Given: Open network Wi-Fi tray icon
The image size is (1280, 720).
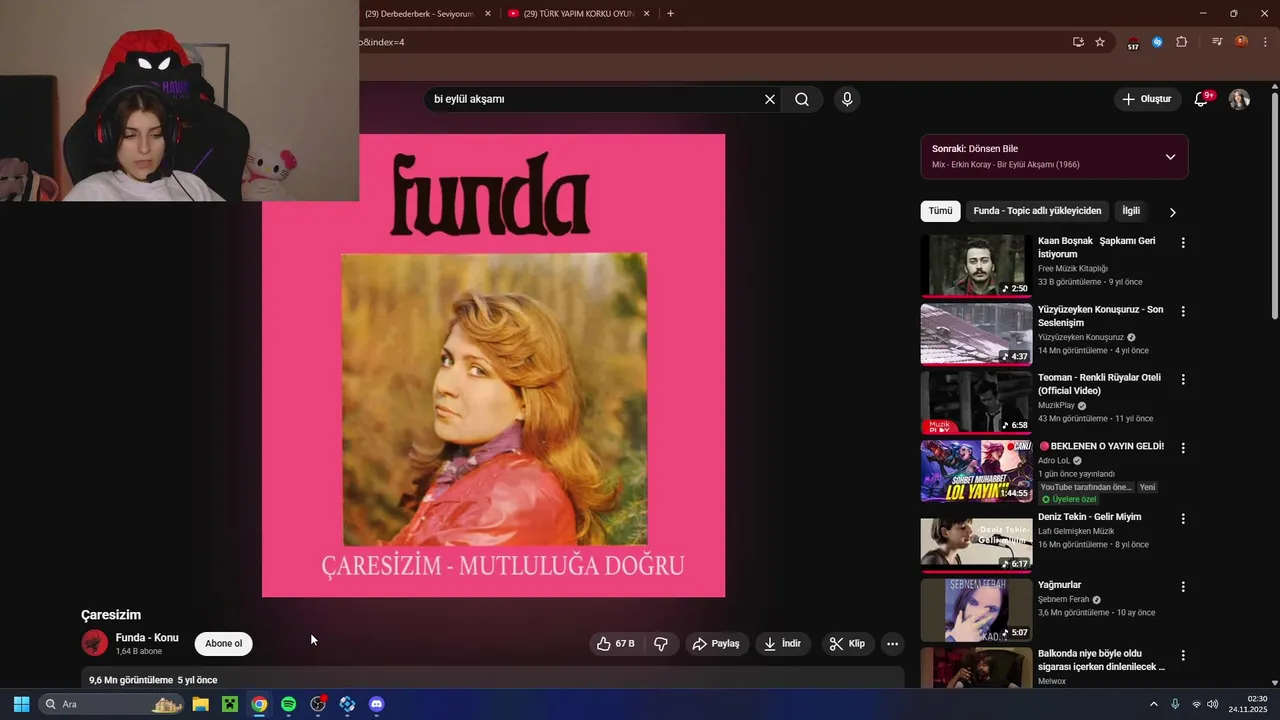Looking at the screenshot, I should pyautogui.click(x=1197, y=704).
